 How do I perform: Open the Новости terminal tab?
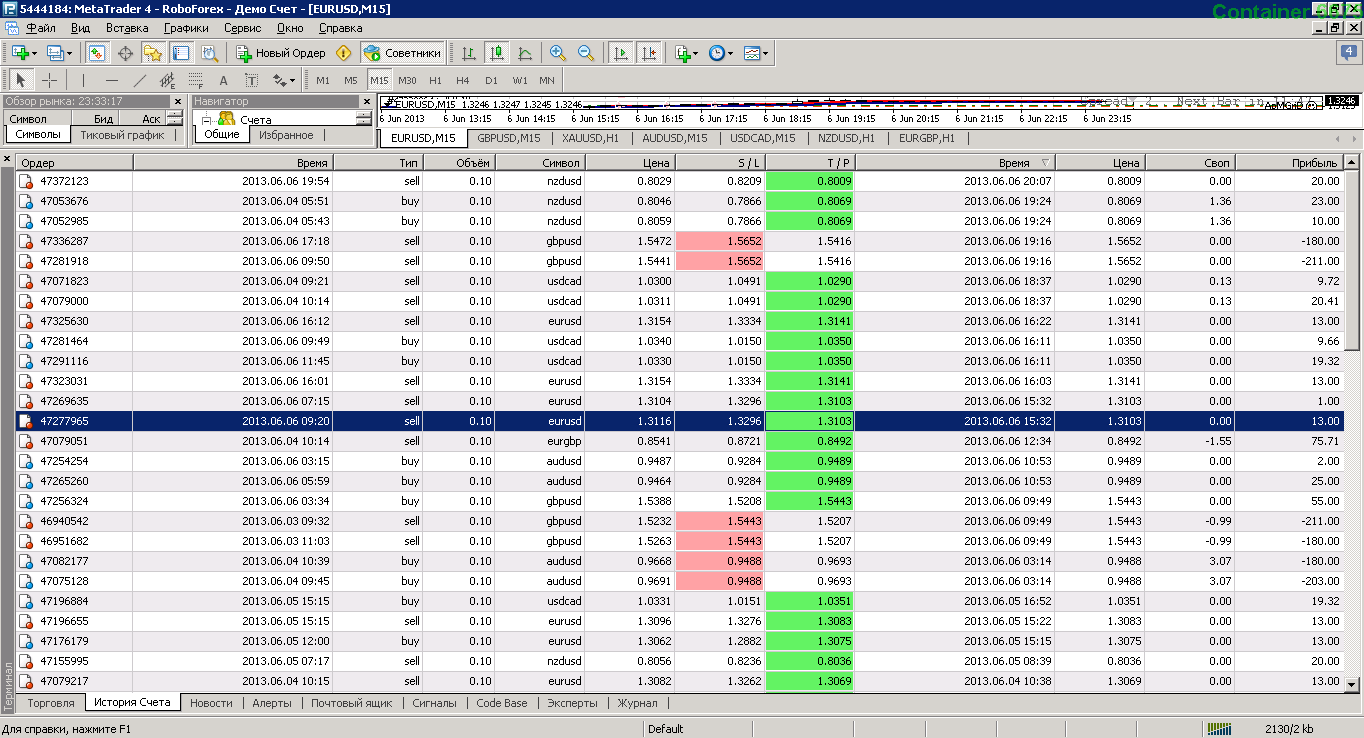pos(211,703)
